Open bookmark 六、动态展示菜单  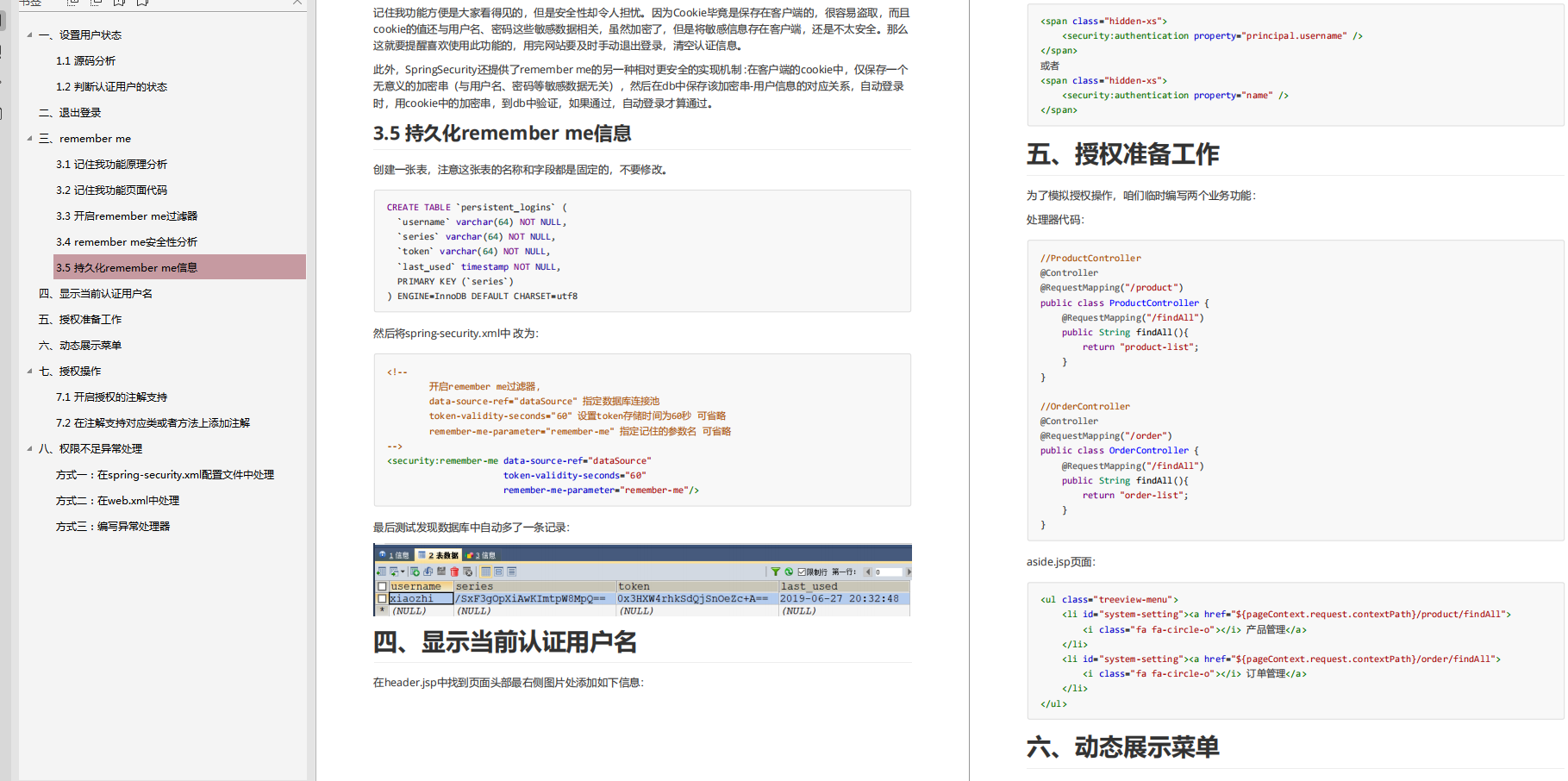pos(80,345)
